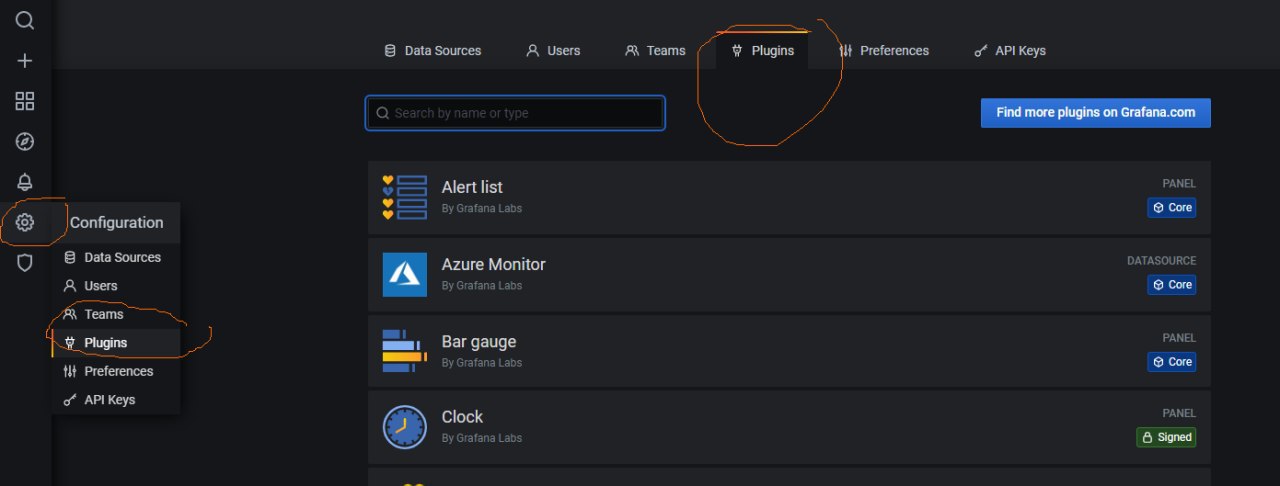The height and width of the screenshot is (486, 1280).
Task: Switch to the Teams tab
Action: pos(655,50)
